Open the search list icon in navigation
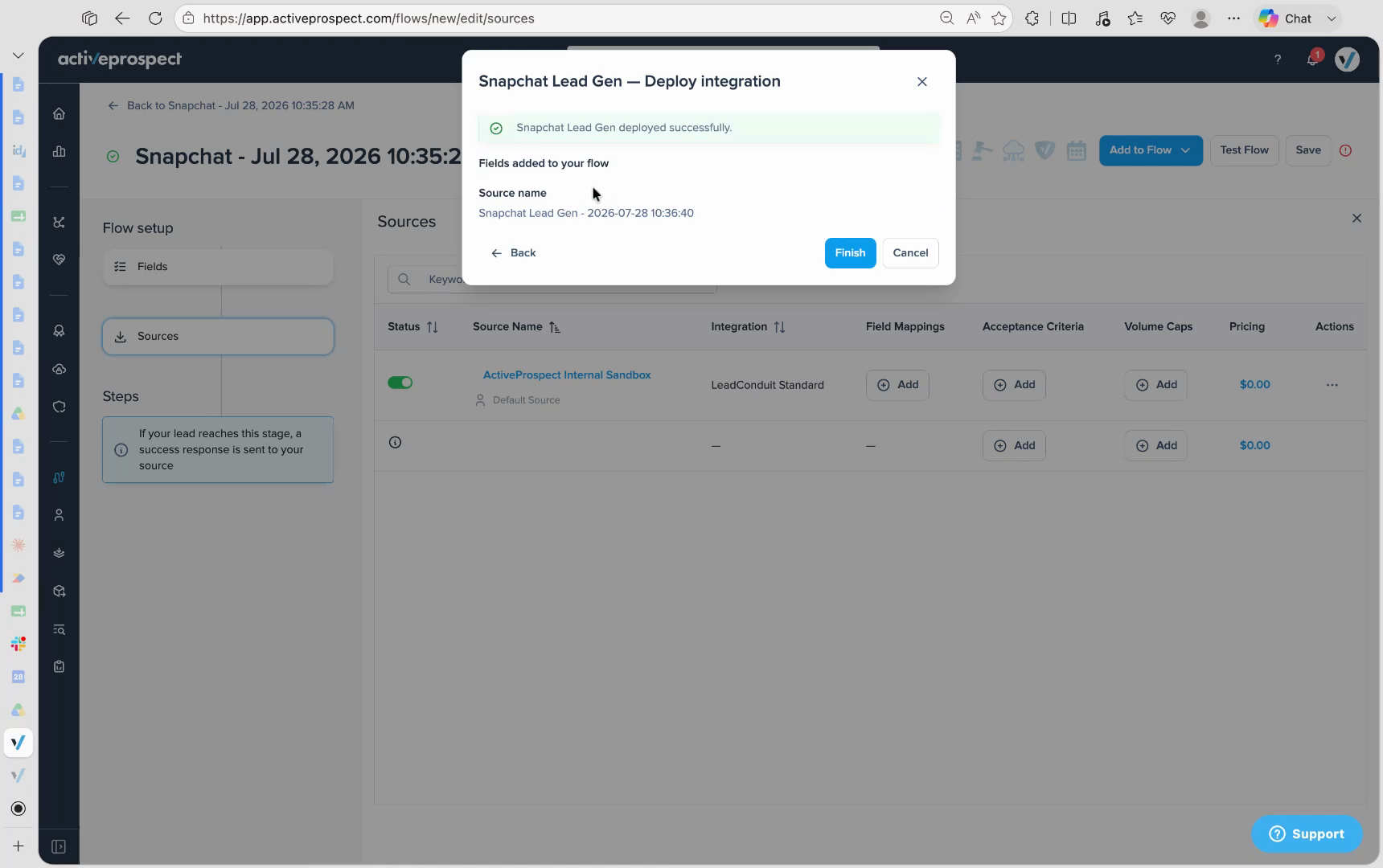This screenshot has width=1383, height=868. pyautogui.click(x=59, y=629)
